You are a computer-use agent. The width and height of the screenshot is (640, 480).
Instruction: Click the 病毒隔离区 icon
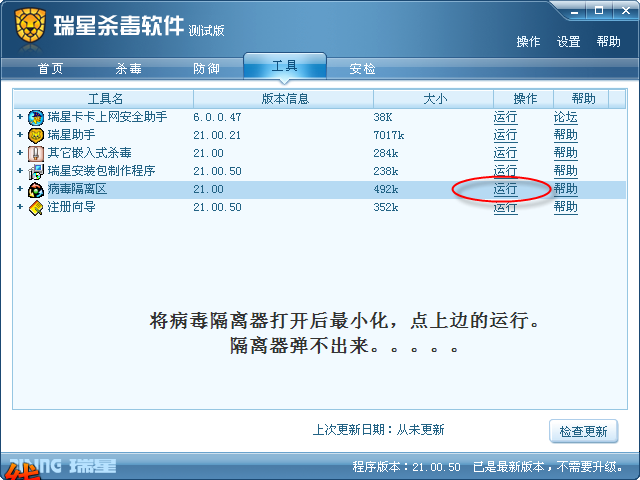coord(36,190)
